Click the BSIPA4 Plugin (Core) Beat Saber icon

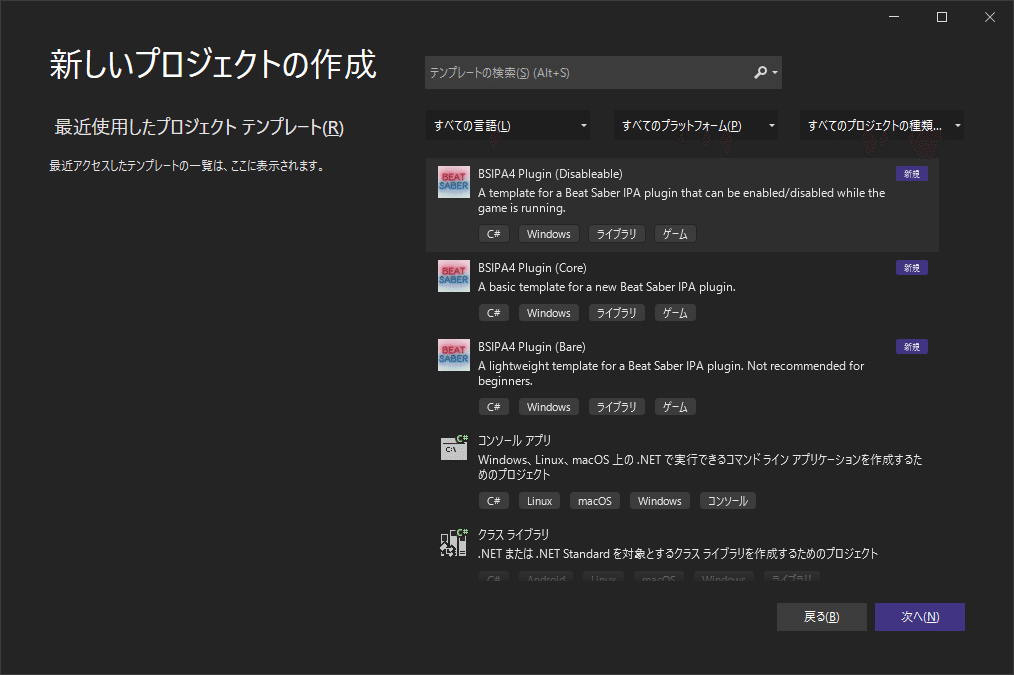453,276
